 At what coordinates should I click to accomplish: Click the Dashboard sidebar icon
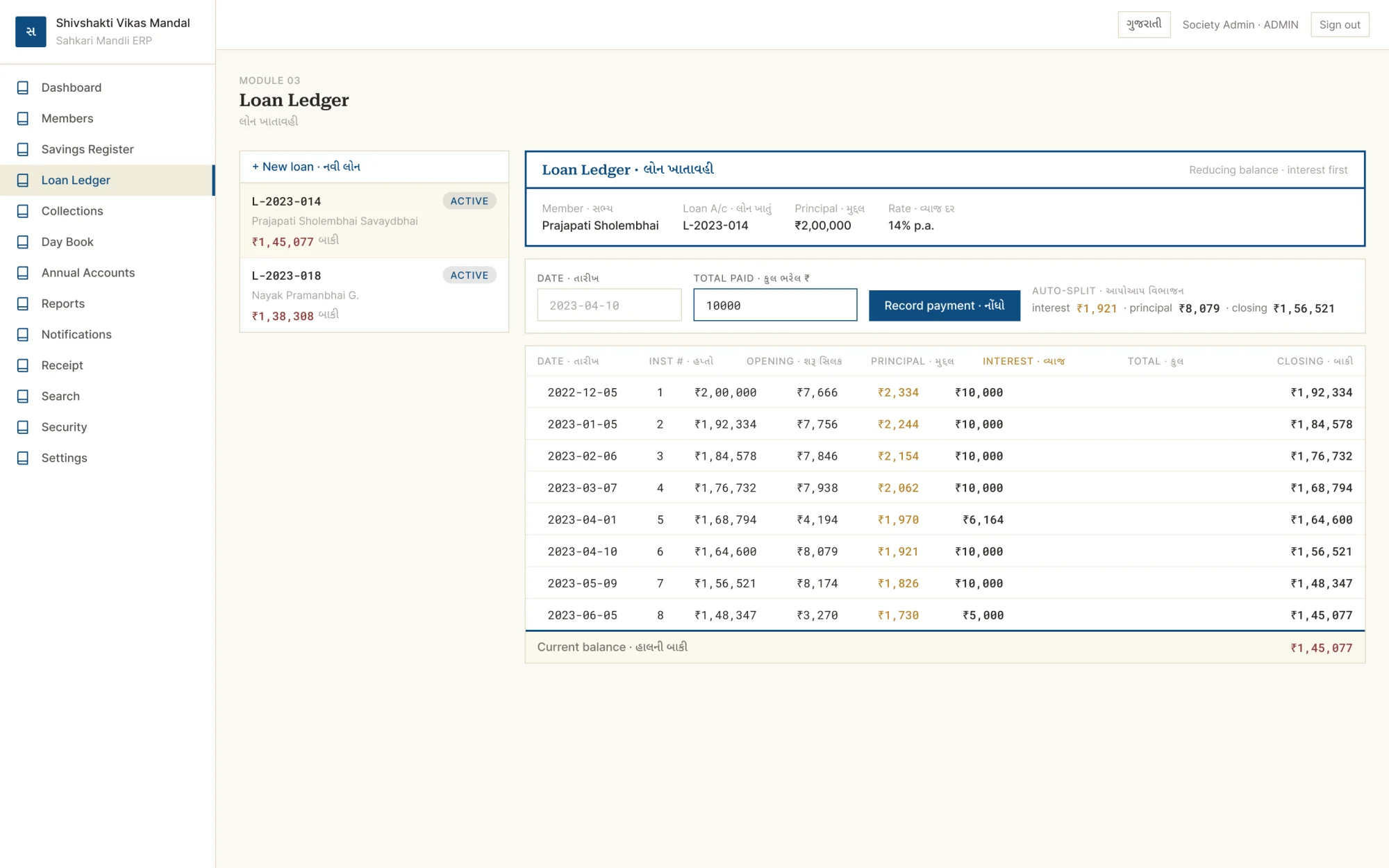point(23,87)
